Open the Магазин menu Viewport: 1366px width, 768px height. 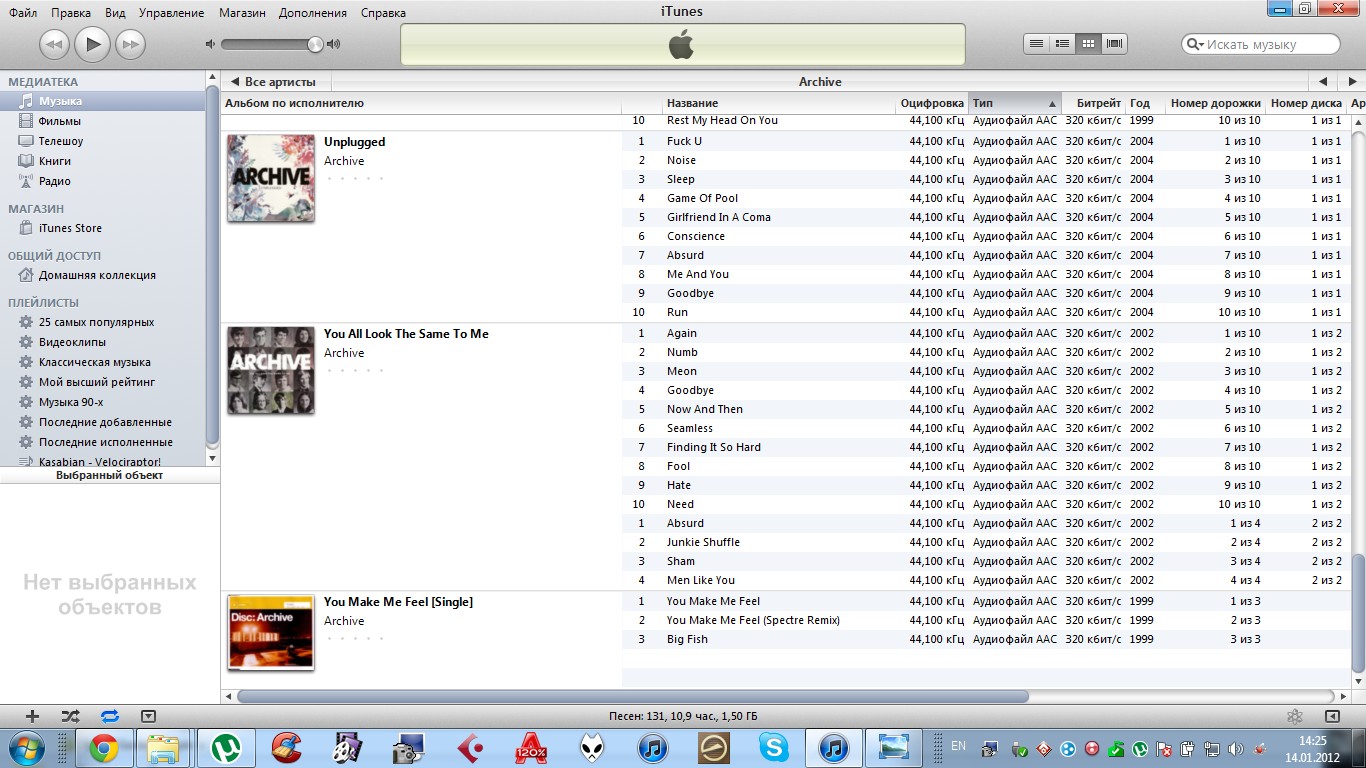[242, 13]
